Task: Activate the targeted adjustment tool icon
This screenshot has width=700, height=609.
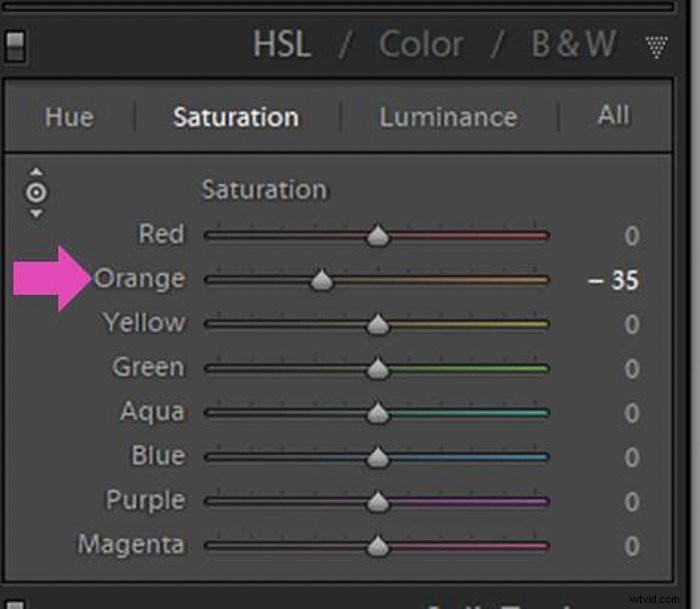Action: [x=36, y=193]
